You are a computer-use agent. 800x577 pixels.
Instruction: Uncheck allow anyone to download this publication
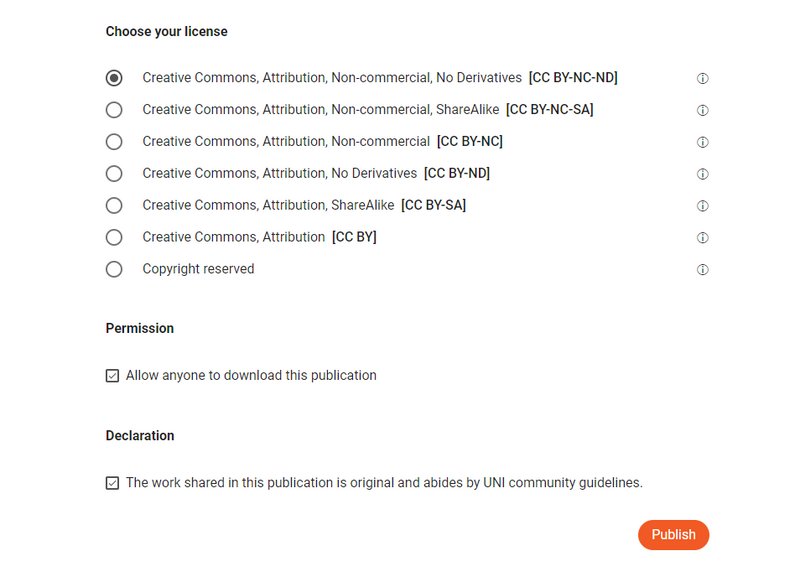pyautogui.click(x=114, y=375)
